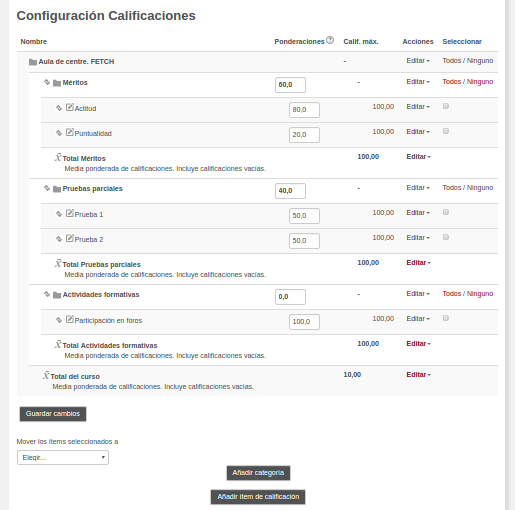515x510 pixels.
Task: Click Todos link in Pruebas parciales row
Action: tap(452, 188)
